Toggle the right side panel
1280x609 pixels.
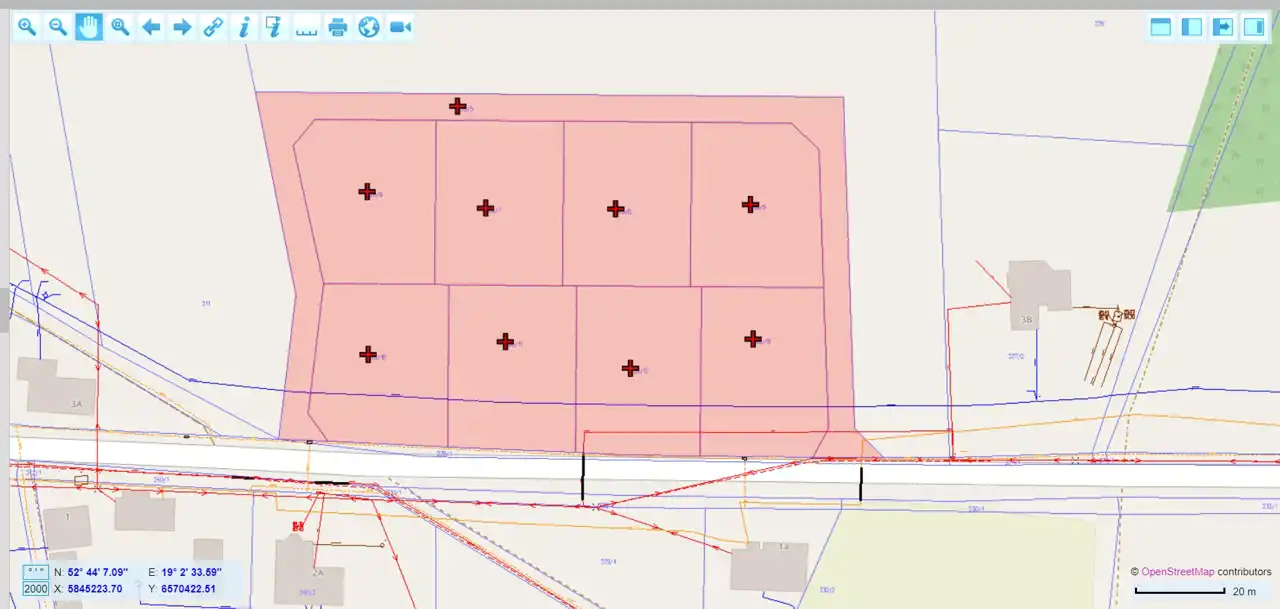1253,27
